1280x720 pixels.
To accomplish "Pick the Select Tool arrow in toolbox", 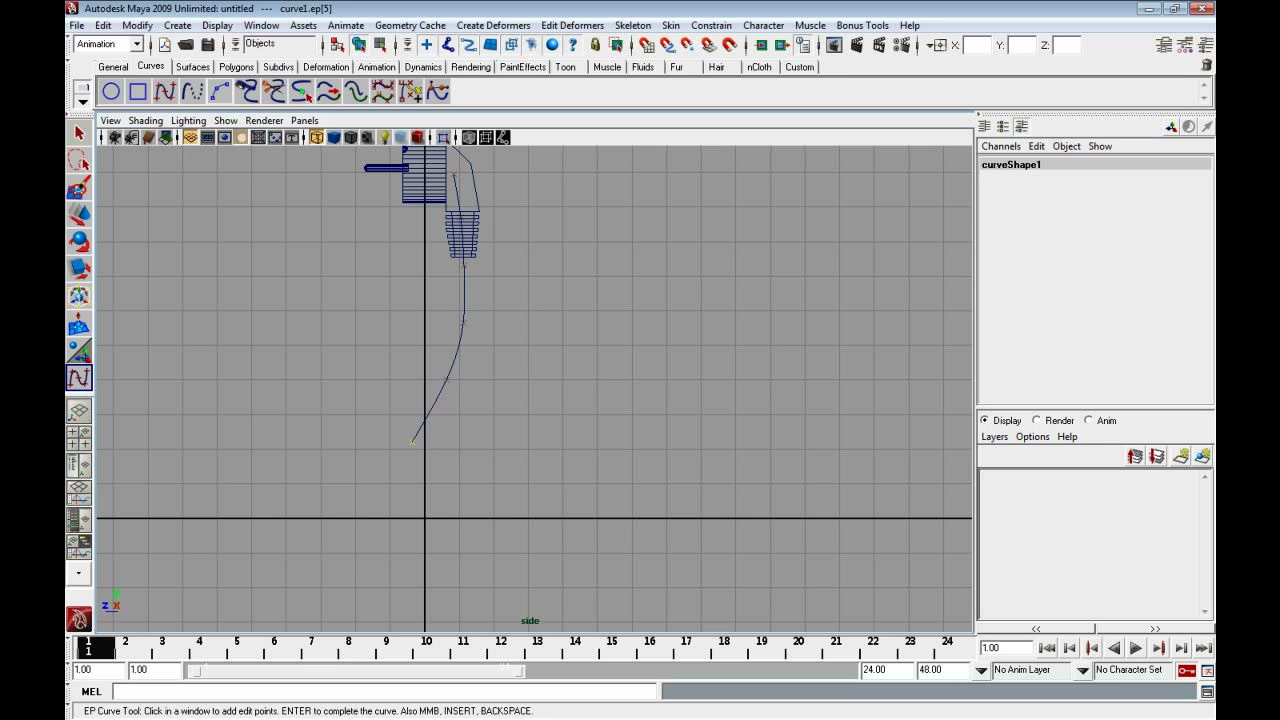I will tap(79, 133).
